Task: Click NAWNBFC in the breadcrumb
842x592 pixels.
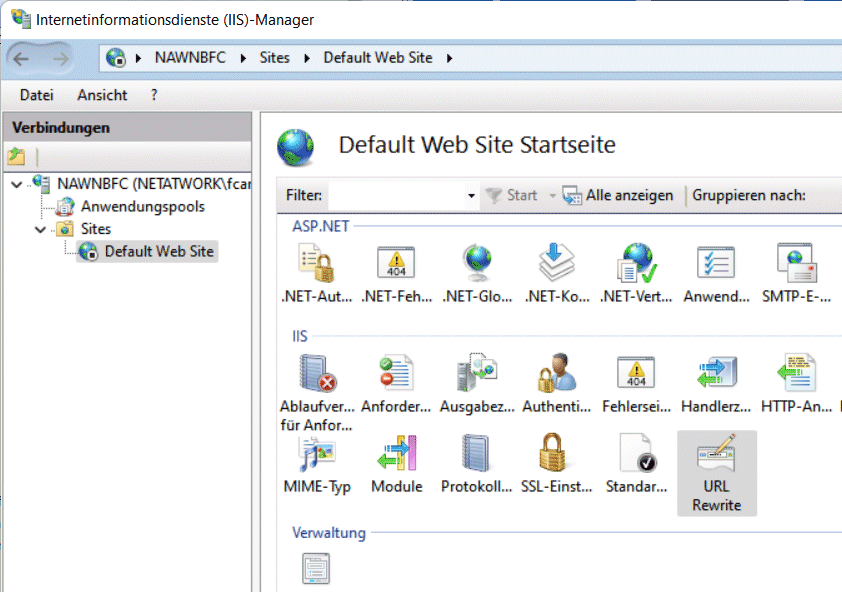Action: [x=190, y=57]
